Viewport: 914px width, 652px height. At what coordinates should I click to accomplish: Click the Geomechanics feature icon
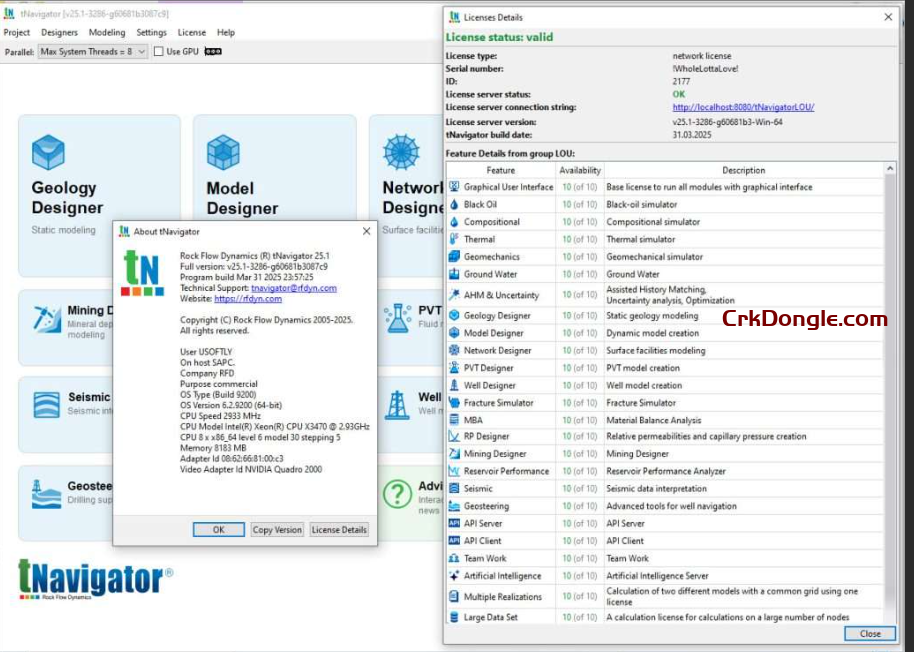[453, 256]
